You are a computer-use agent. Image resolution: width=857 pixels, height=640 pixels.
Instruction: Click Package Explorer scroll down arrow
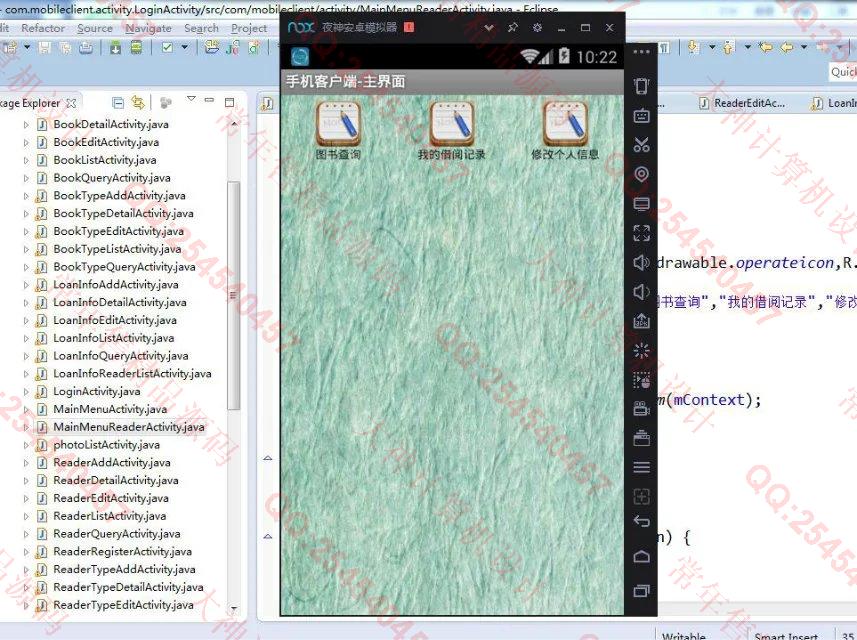point(234,608)
